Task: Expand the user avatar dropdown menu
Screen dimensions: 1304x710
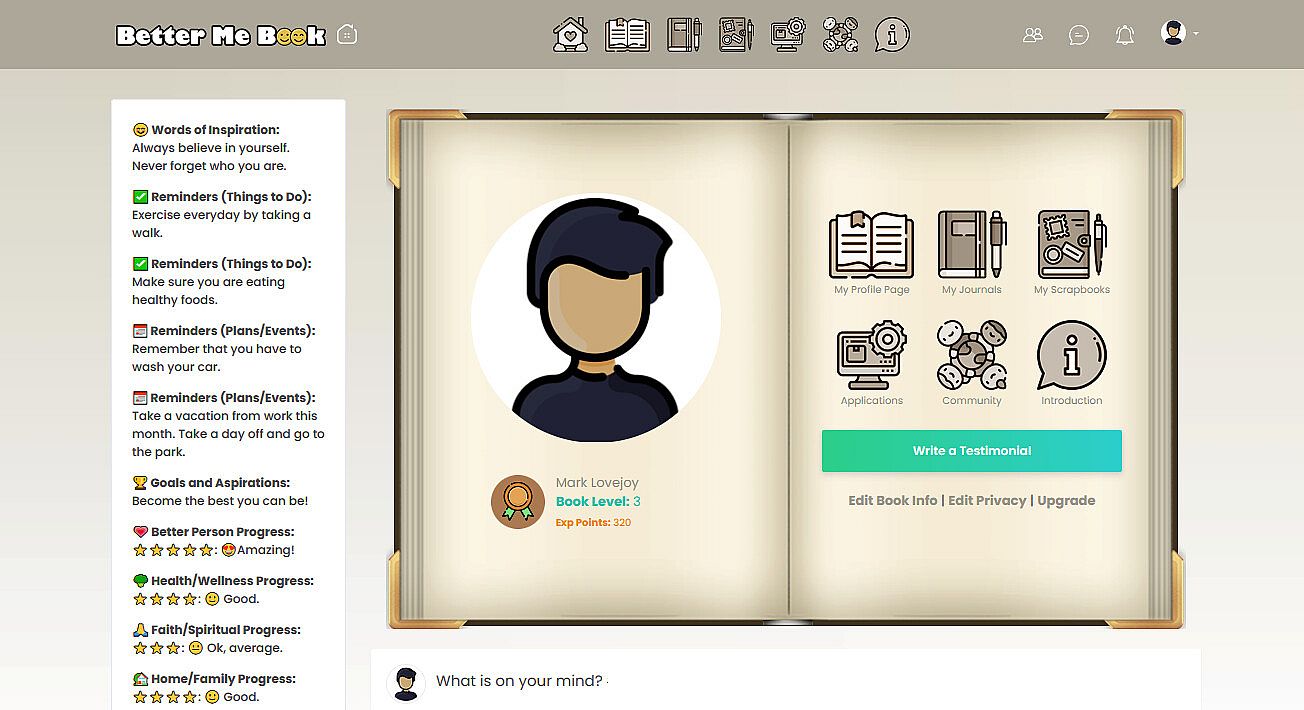Action: click(1179, 33)
